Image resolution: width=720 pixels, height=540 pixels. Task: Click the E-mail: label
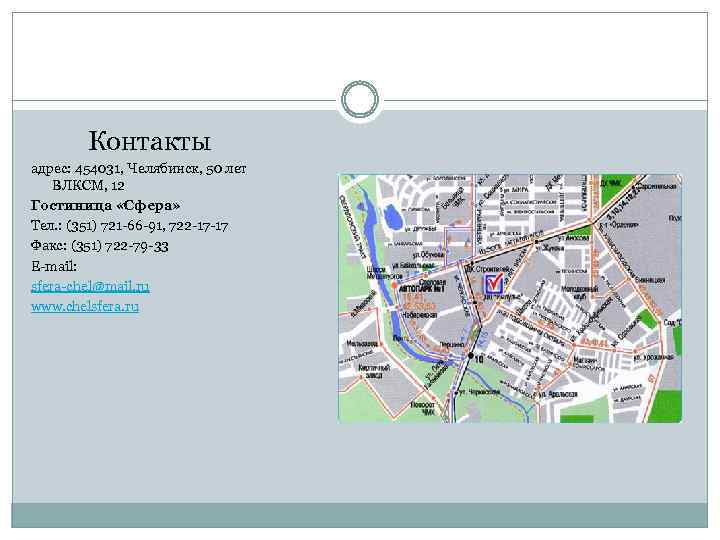(x=54, y=266)
